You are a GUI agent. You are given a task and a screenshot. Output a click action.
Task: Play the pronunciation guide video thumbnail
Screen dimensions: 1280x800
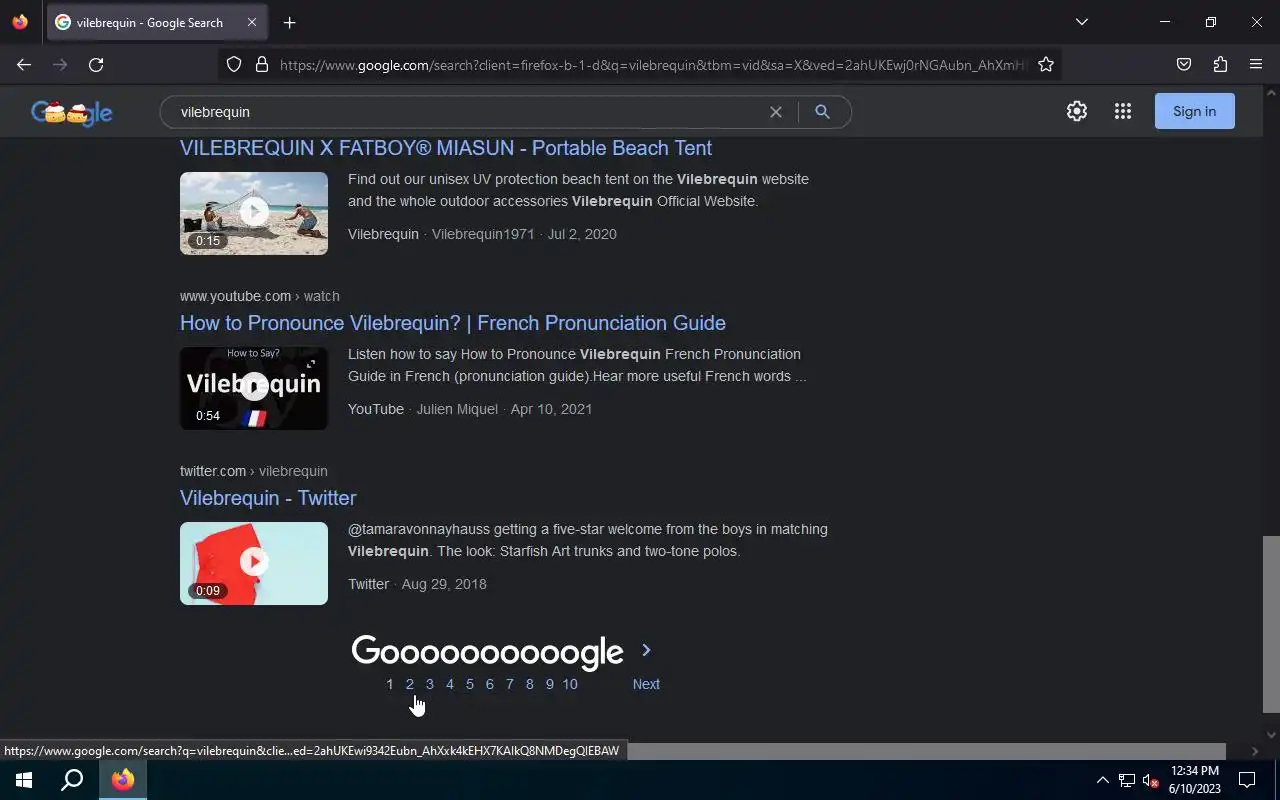(254, 388)
